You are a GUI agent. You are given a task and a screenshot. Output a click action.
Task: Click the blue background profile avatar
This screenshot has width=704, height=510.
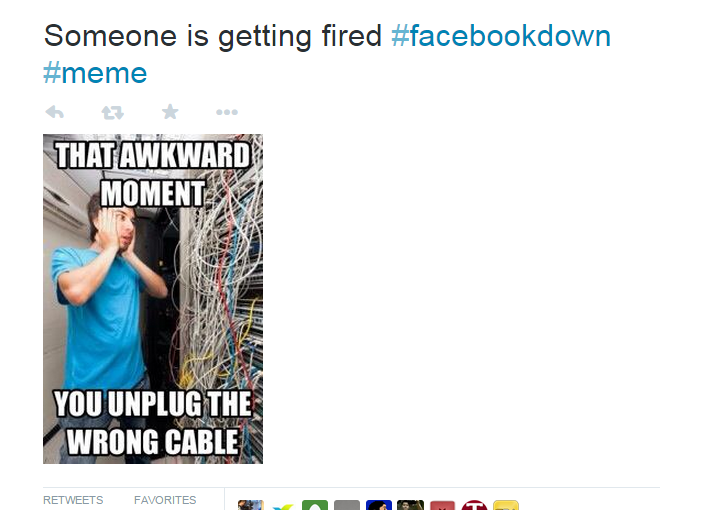tap(378, 505)
